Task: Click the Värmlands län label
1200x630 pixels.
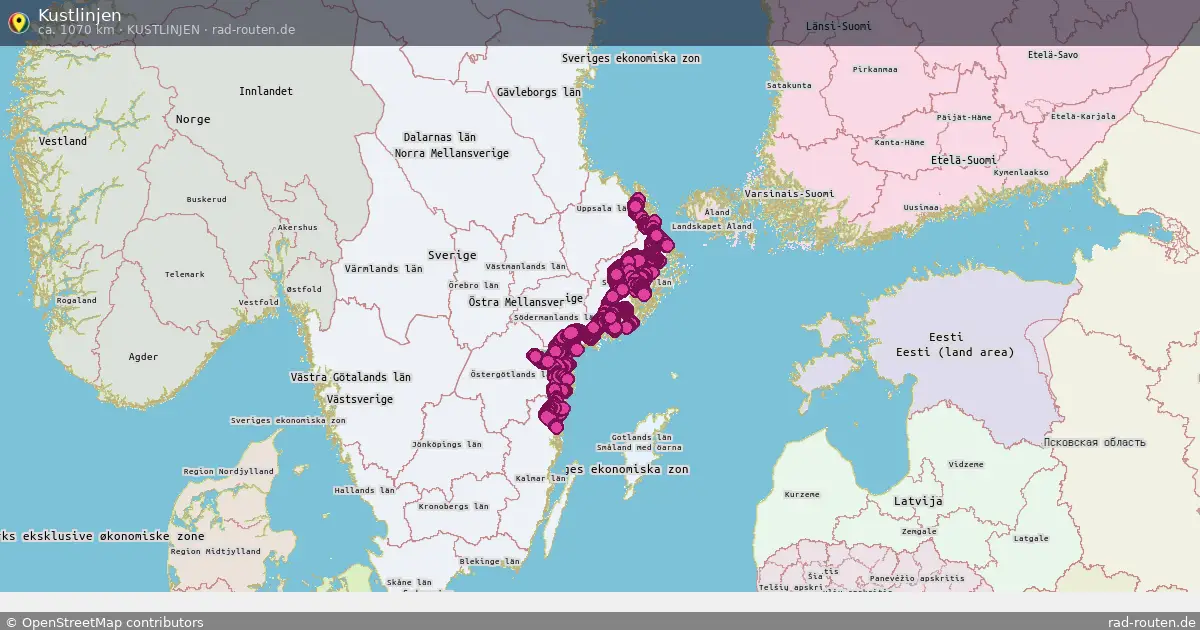Action: click(x=384, y=269)
